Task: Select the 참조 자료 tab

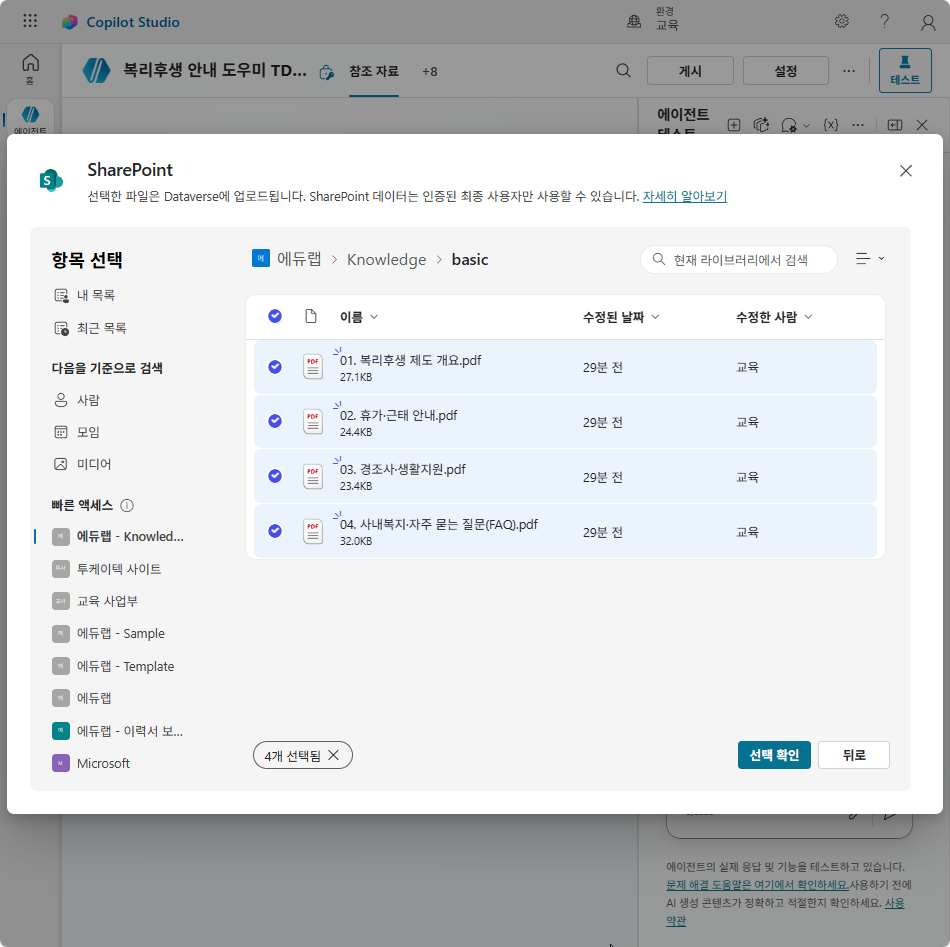Action: 374,71
